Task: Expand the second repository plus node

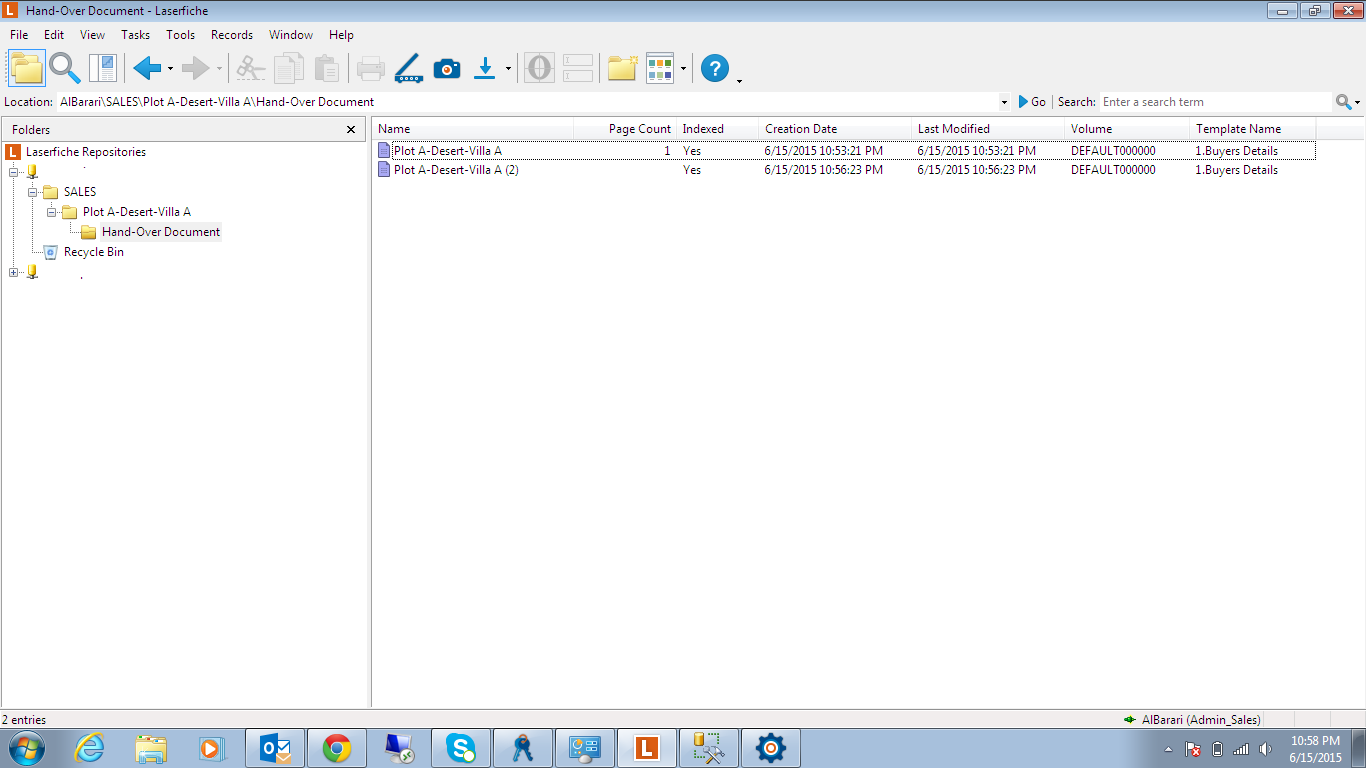Action: tap(14, 272)
